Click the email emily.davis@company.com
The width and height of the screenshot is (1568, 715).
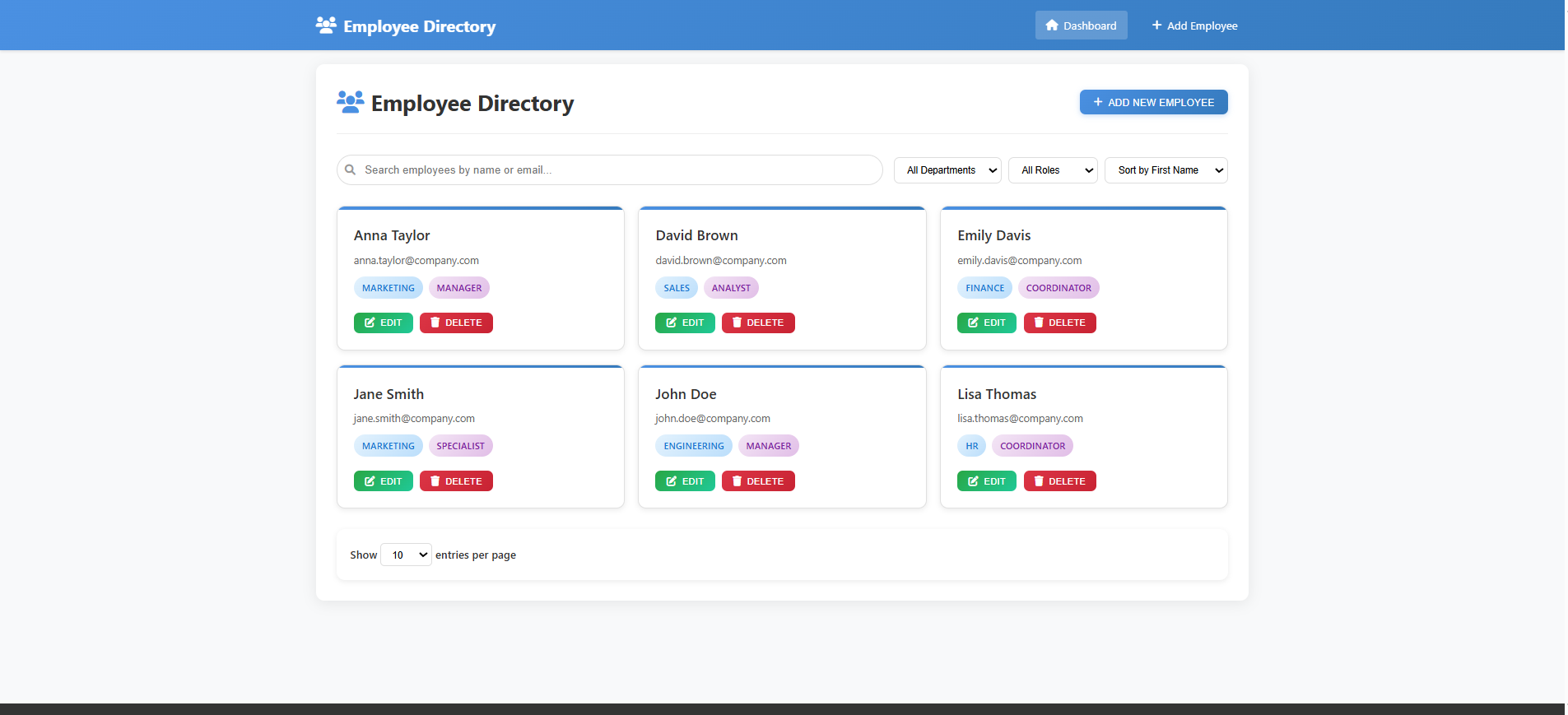(x=1020, y=261)
